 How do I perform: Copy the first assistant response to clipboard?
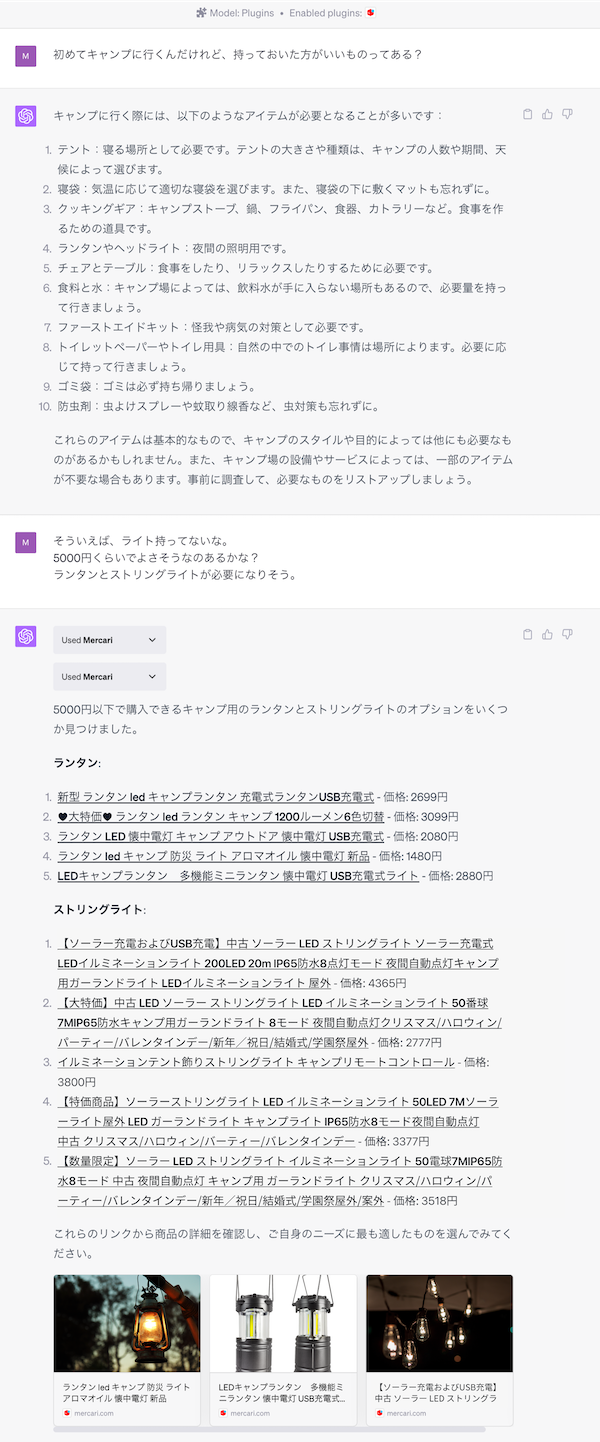528,114
